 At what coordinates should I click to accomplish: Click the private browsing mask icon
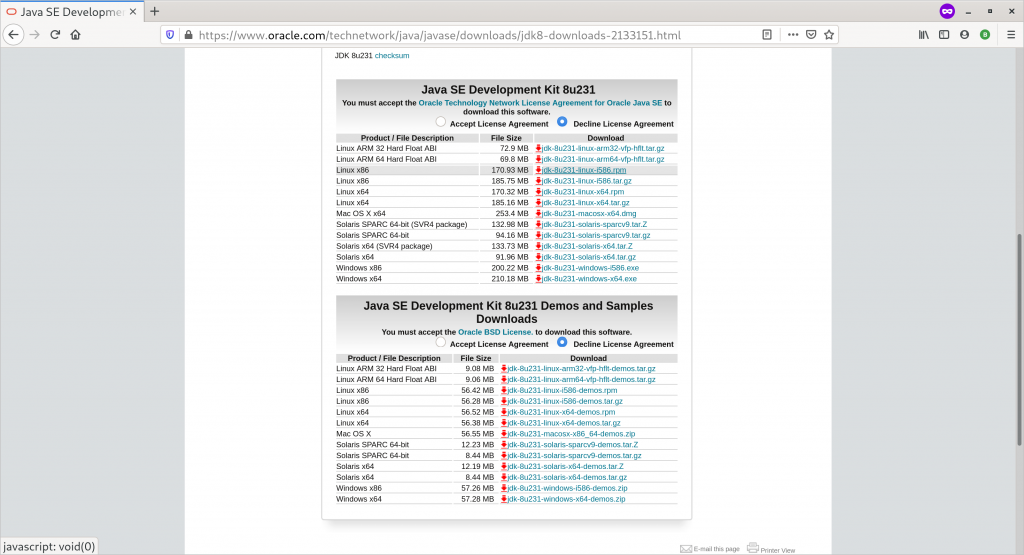pos(947,11)
